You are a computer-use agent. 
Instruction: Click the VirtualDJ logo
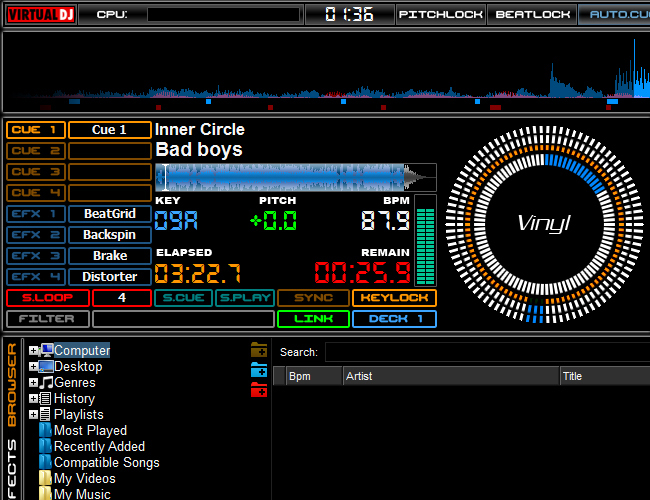41,15
